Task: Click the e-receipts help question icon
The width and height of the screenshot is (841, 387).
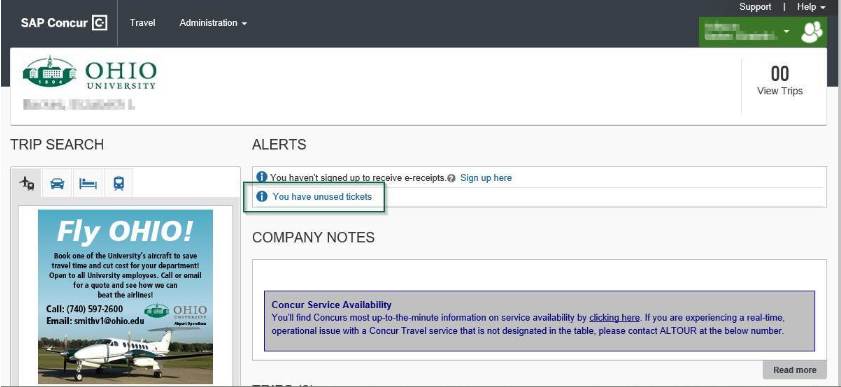Action: click(452, 178)
